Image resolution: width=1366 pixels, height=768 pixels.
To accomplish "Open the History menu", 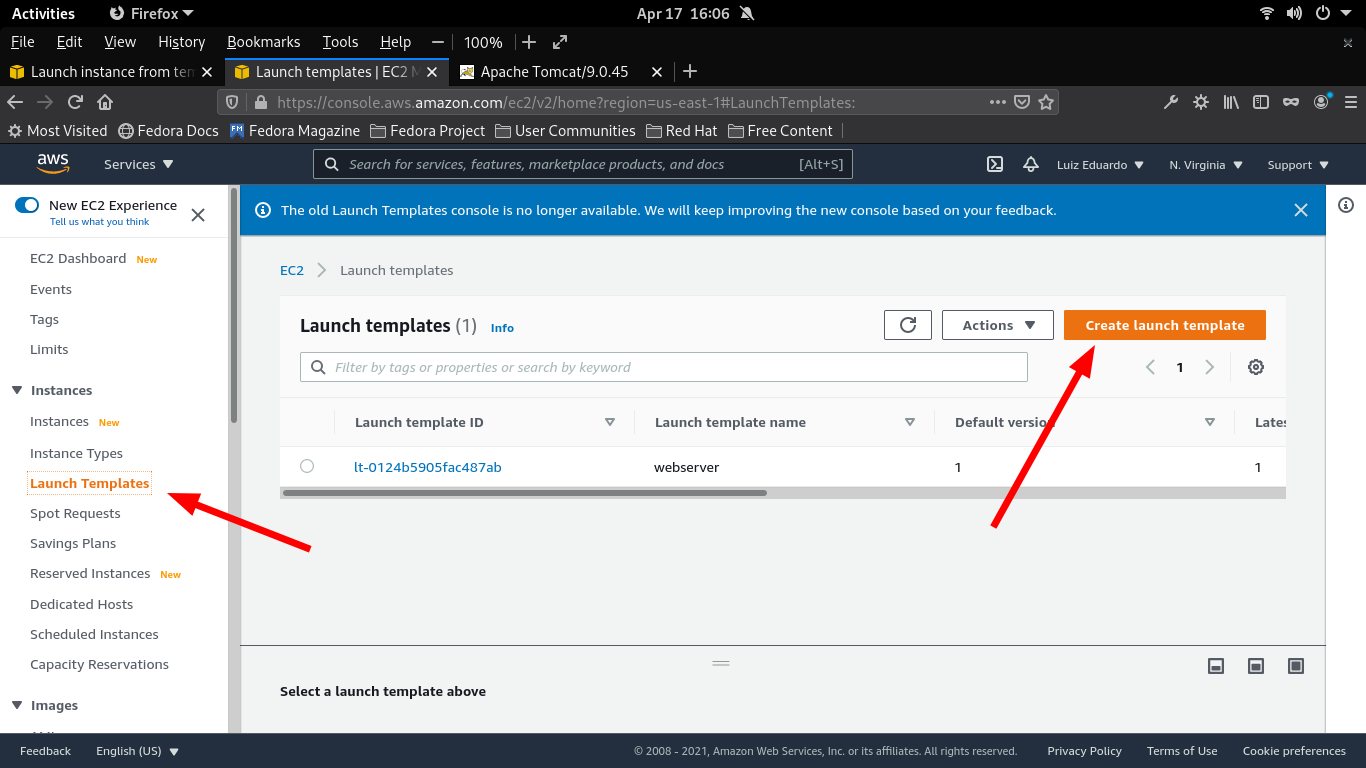I will [x=181, y=42].
